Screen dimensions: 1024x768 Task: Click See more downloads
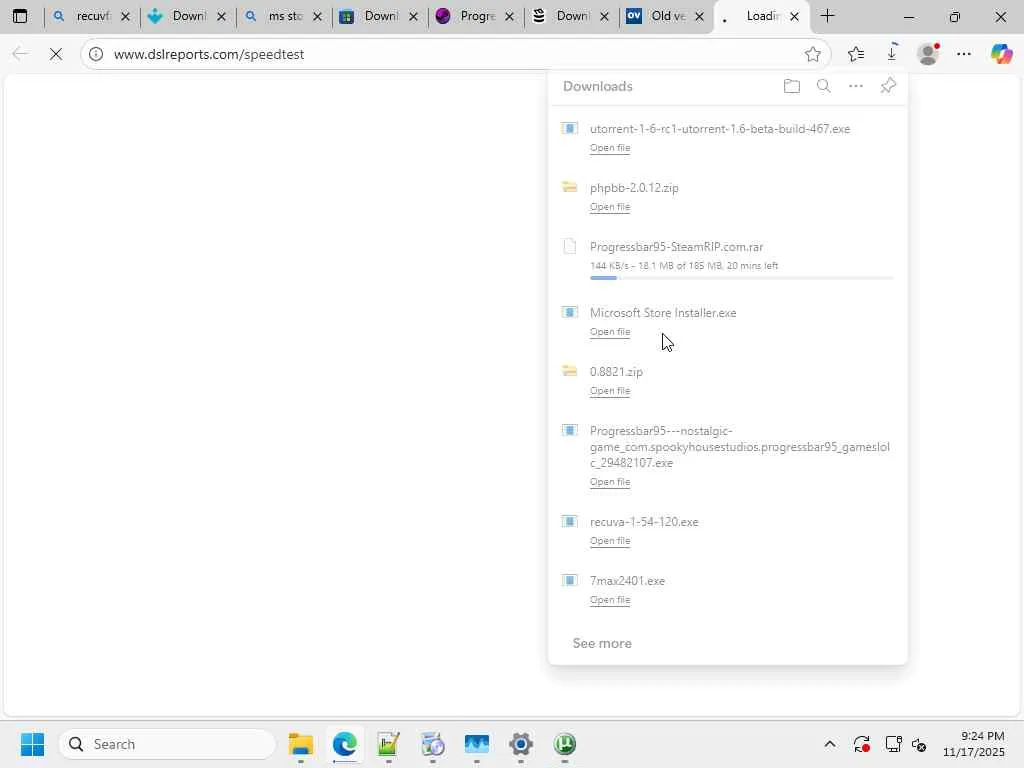pyautogui.click(x=601, y=643)
